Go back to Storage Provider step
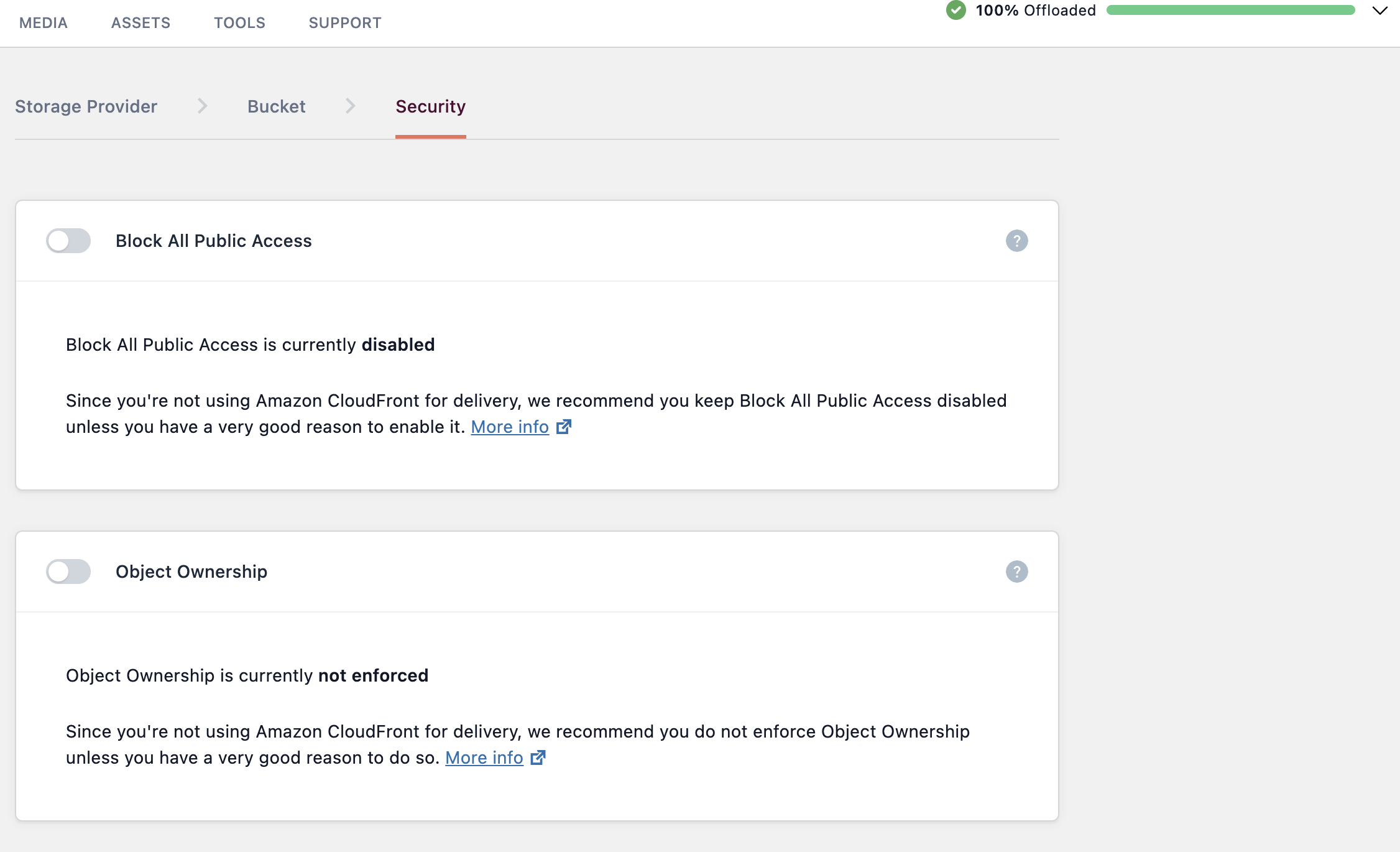Screen dimensions: 1400x852 click(x=86, y=106)
